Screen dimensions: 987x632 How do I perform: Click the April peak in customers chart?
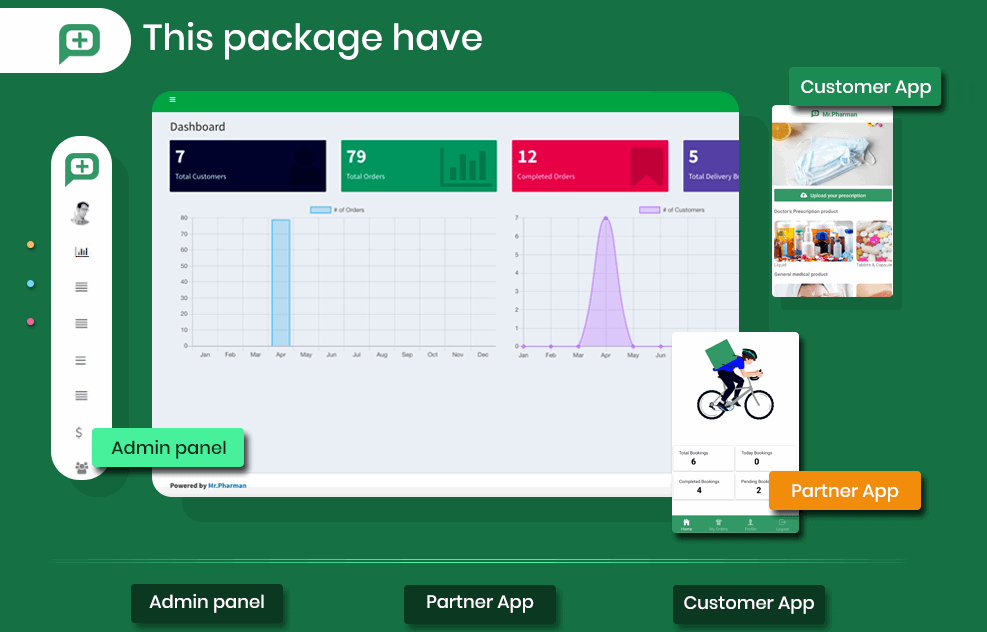point(606,218)
